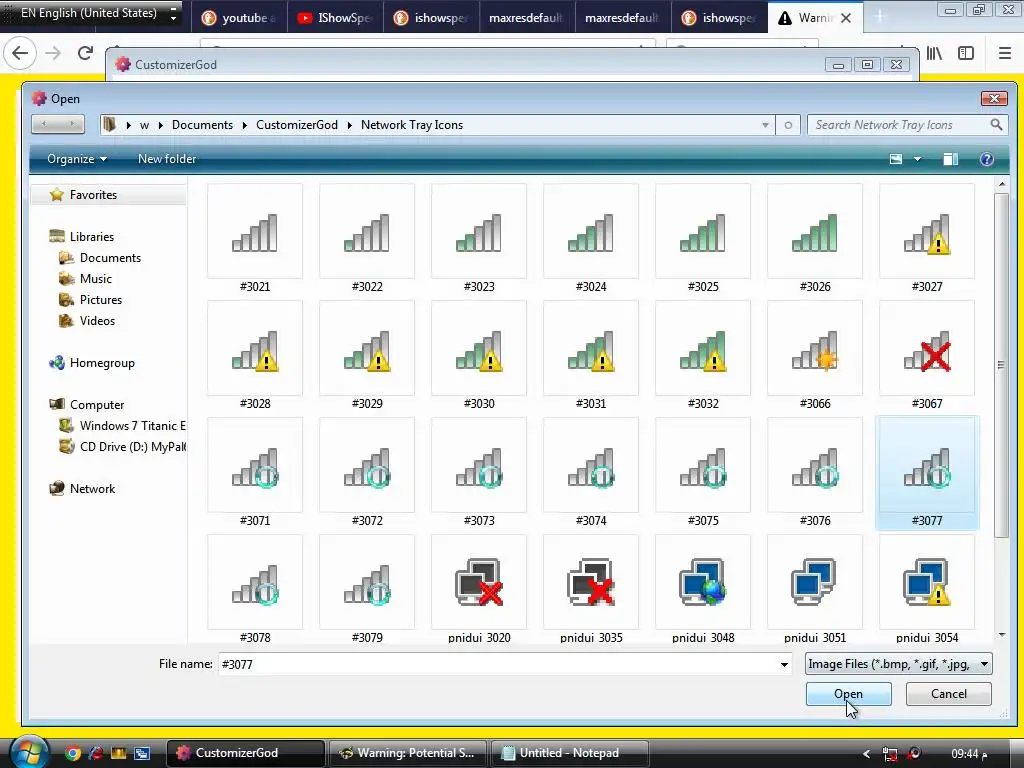The image size is (1024, 768).
Task: Select the pnidui 3020 disconnected icon
Action: click(x=479, y=589)
